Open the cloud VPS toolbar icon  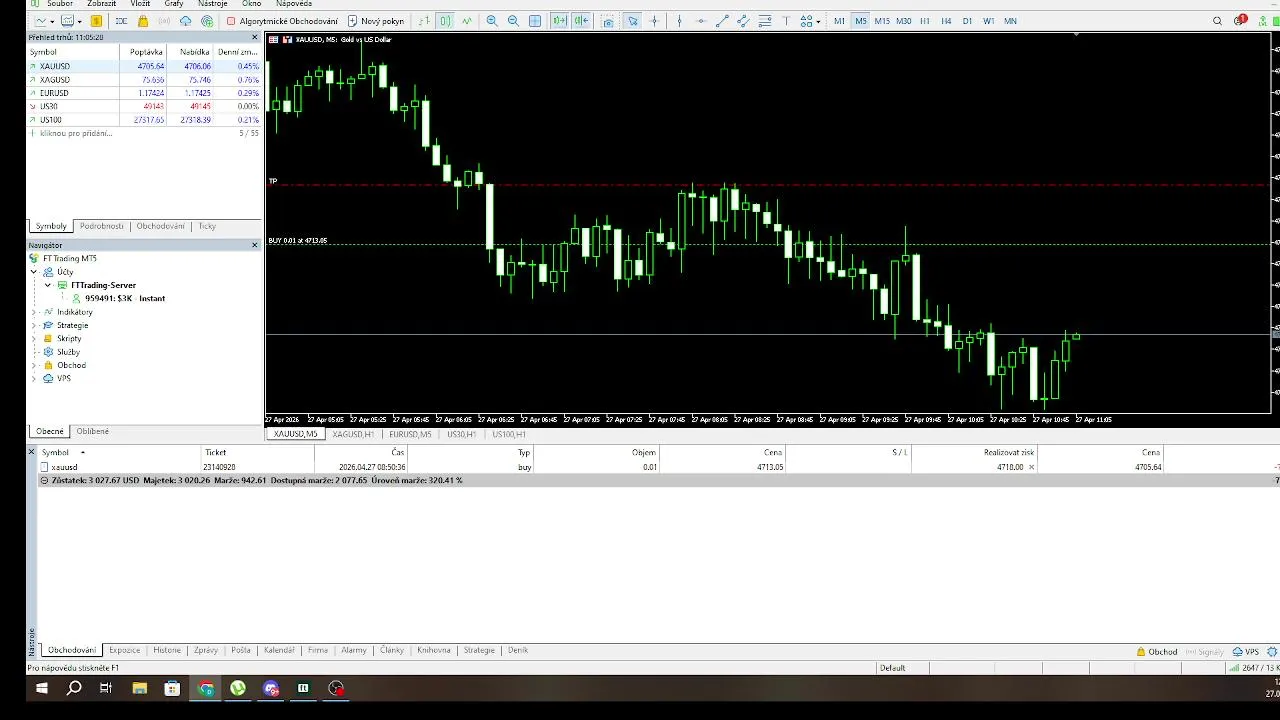[x=185, y=21]
